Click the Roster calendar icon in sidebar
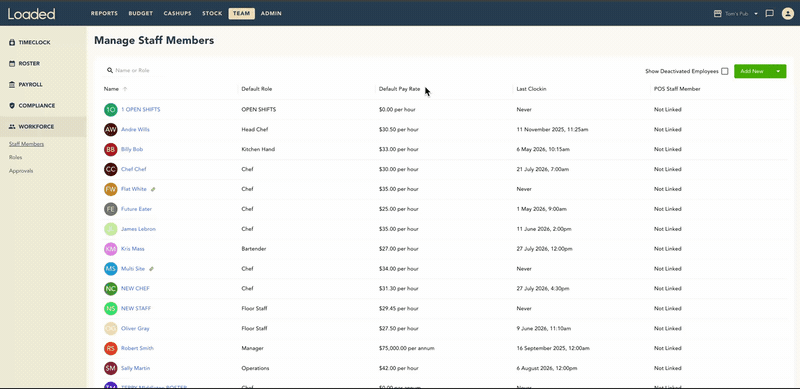The image size is (800, 389). pos(12,64)
